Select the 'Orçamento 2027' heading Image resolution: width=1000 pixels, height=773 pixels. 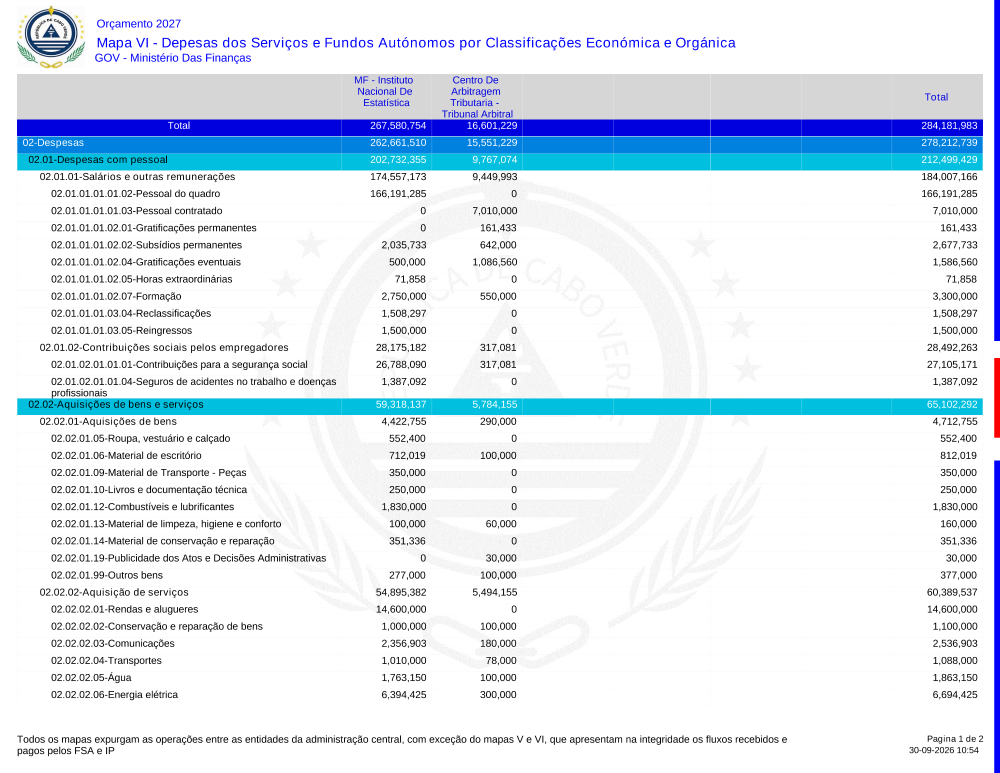138,24
